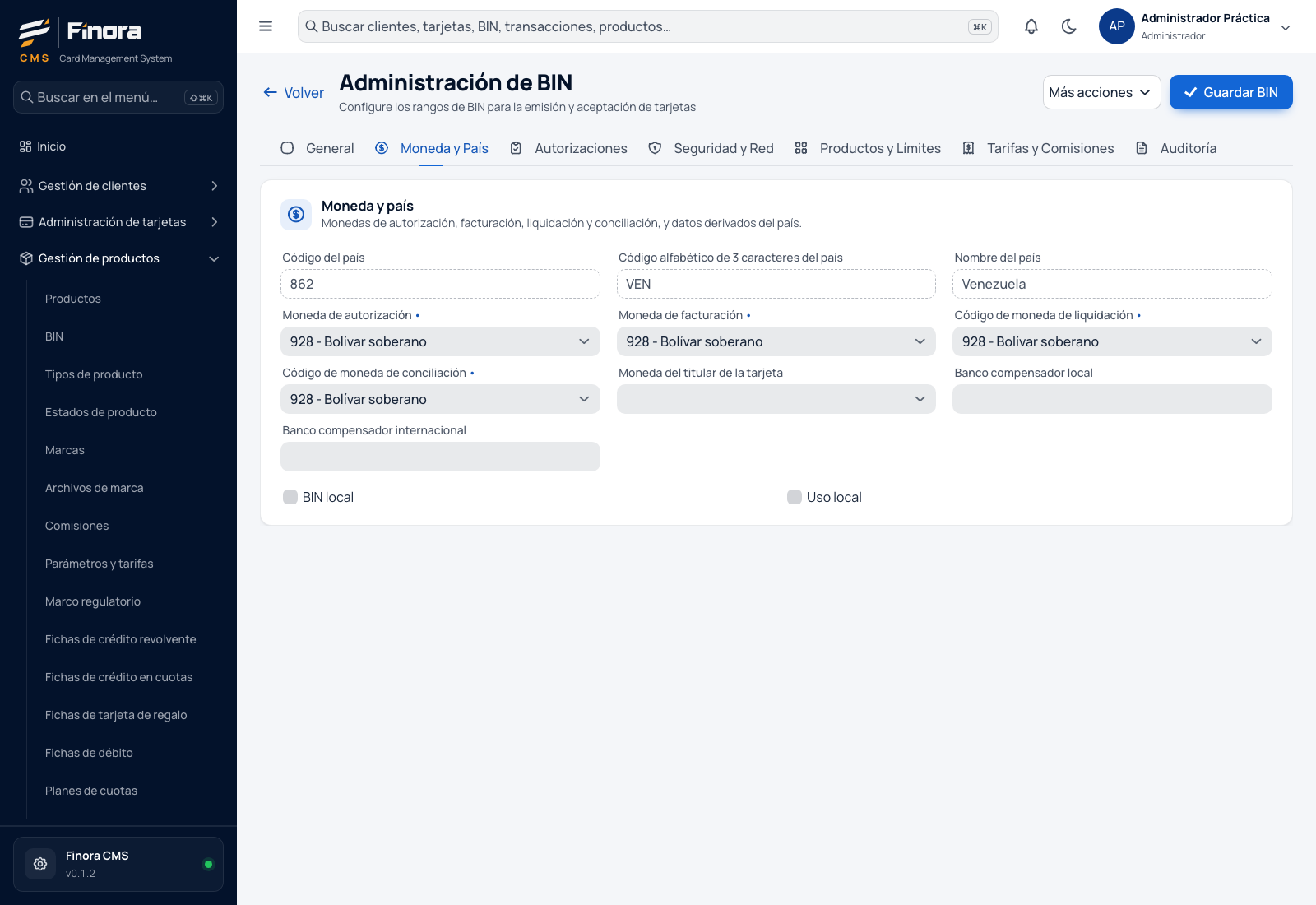Click the hamburger menu icon
The image size is (1316, 905).
(x=266, y=26)
